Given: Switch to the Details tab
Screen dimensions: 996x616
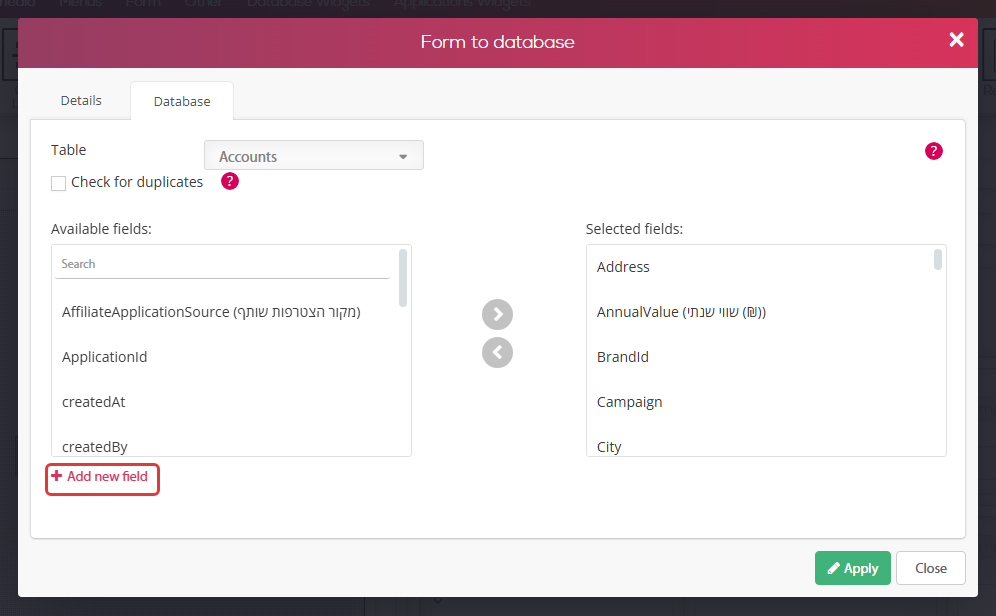Looking at the screenshot, I should pyautogui.click(x=81, y=100).
